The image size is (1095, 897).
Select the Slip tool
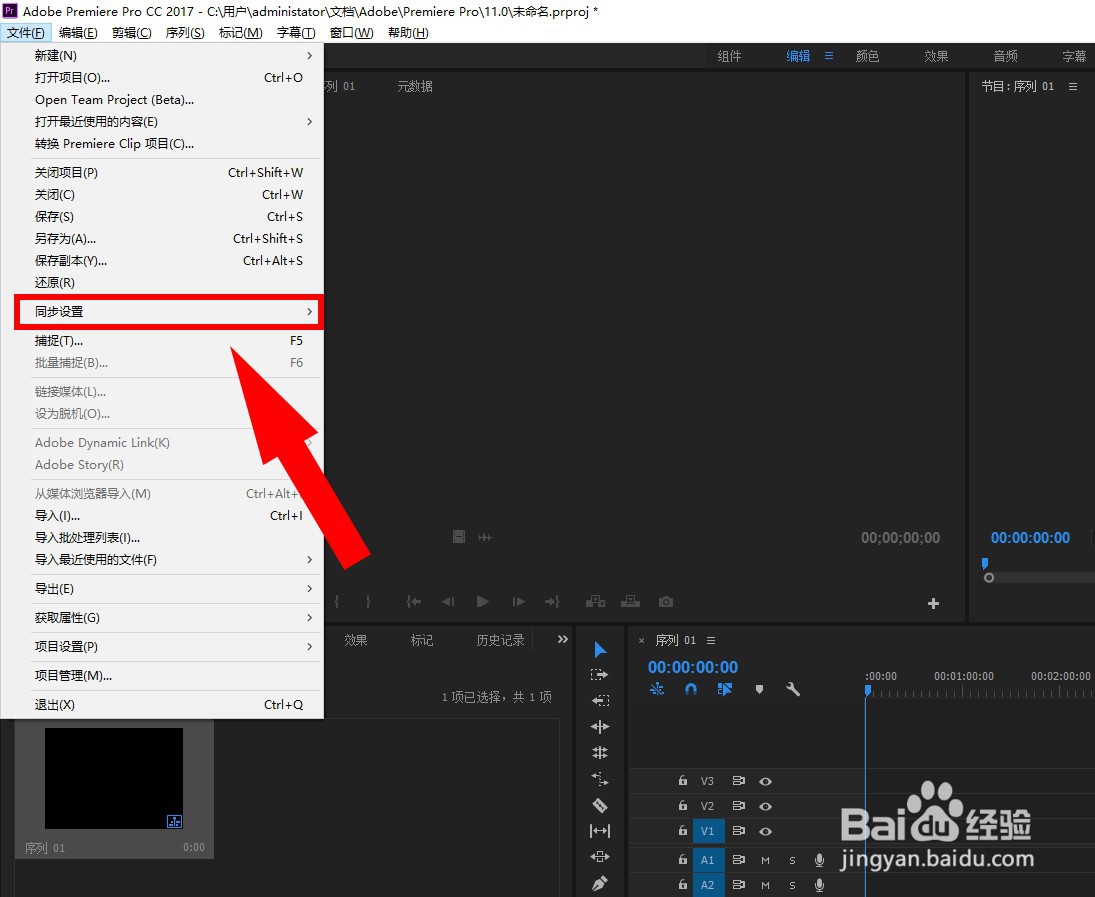(x=600, y=831)
